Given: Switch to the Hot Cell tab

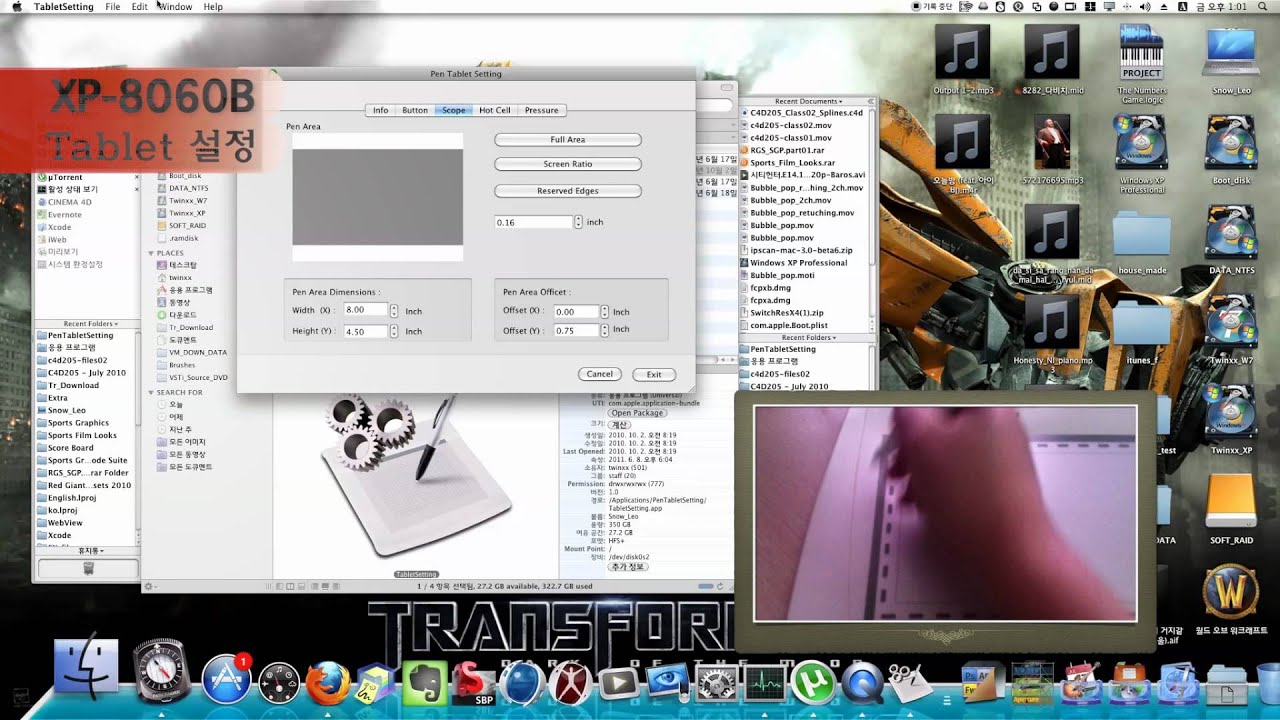Looking at the screenshot, I should [x=495, y=110].
